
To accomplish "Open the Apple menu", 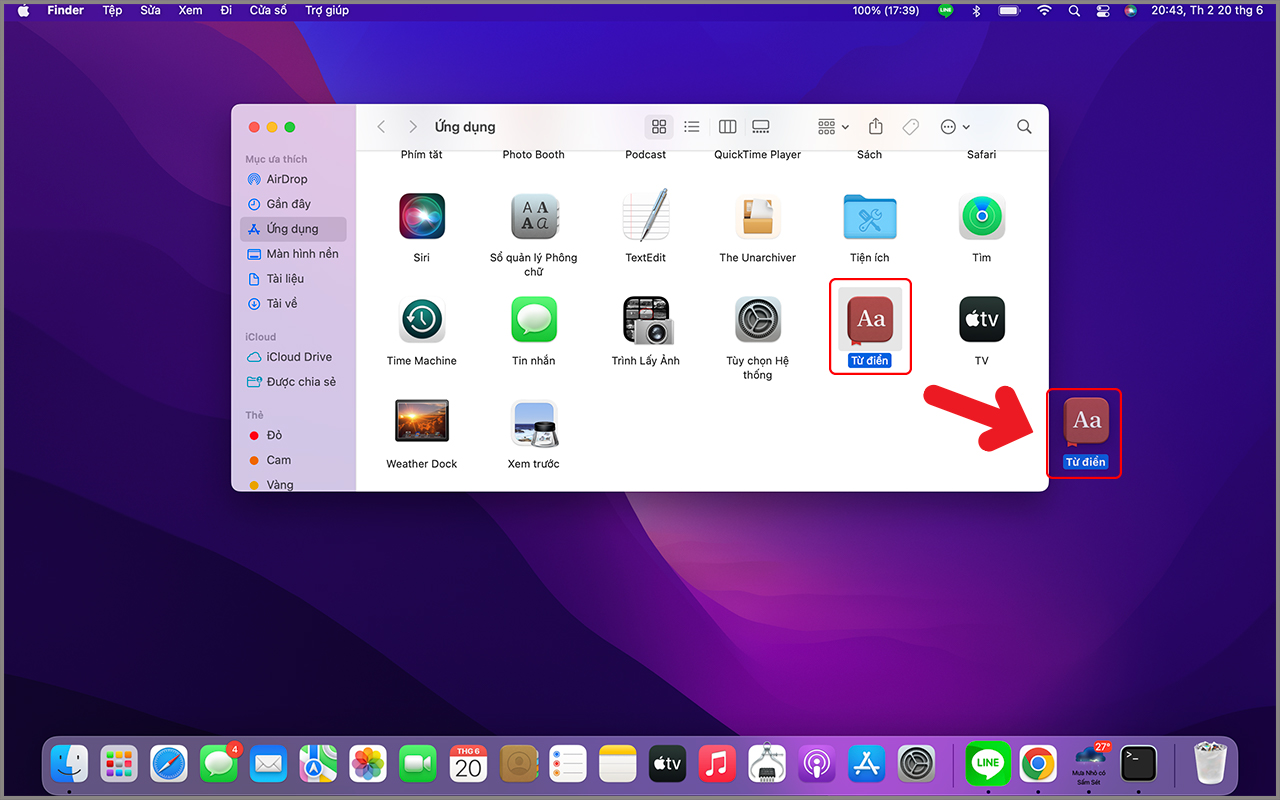I will click(x=23, y=11).
